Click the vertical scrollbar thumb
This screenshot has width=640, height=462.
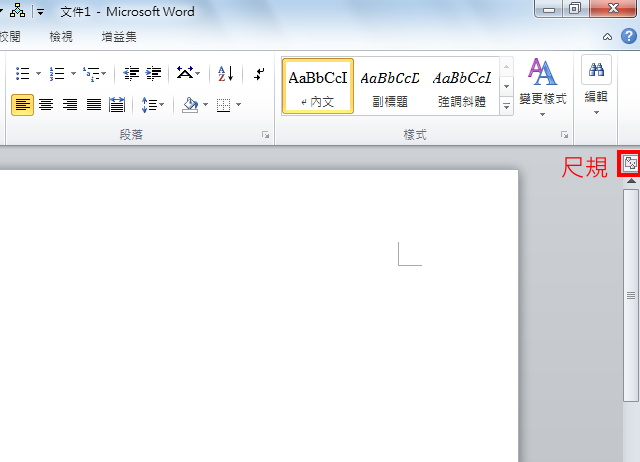[631, 295]
